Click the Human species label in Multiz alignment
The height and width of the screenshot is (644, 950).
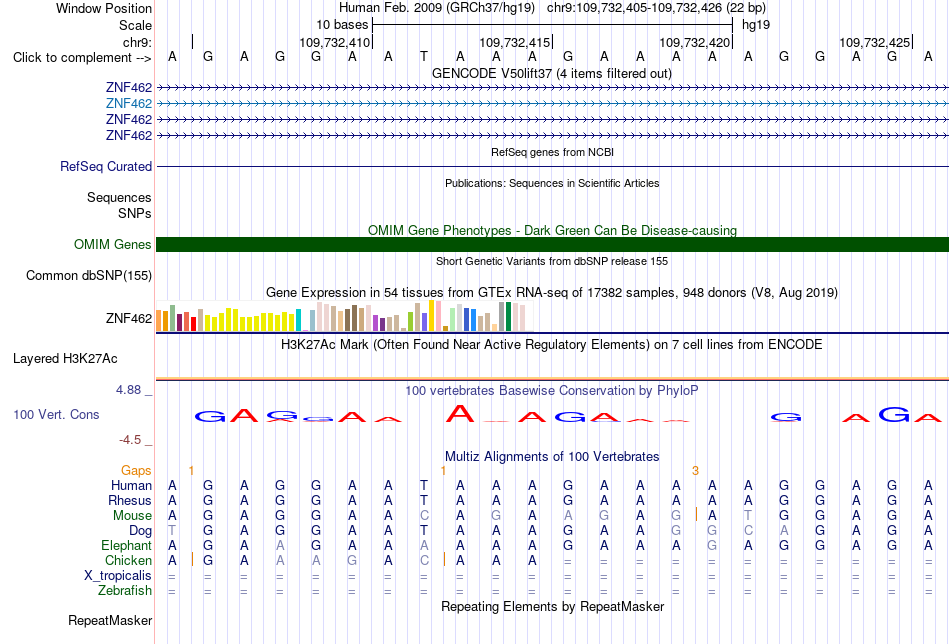(131, 485)
